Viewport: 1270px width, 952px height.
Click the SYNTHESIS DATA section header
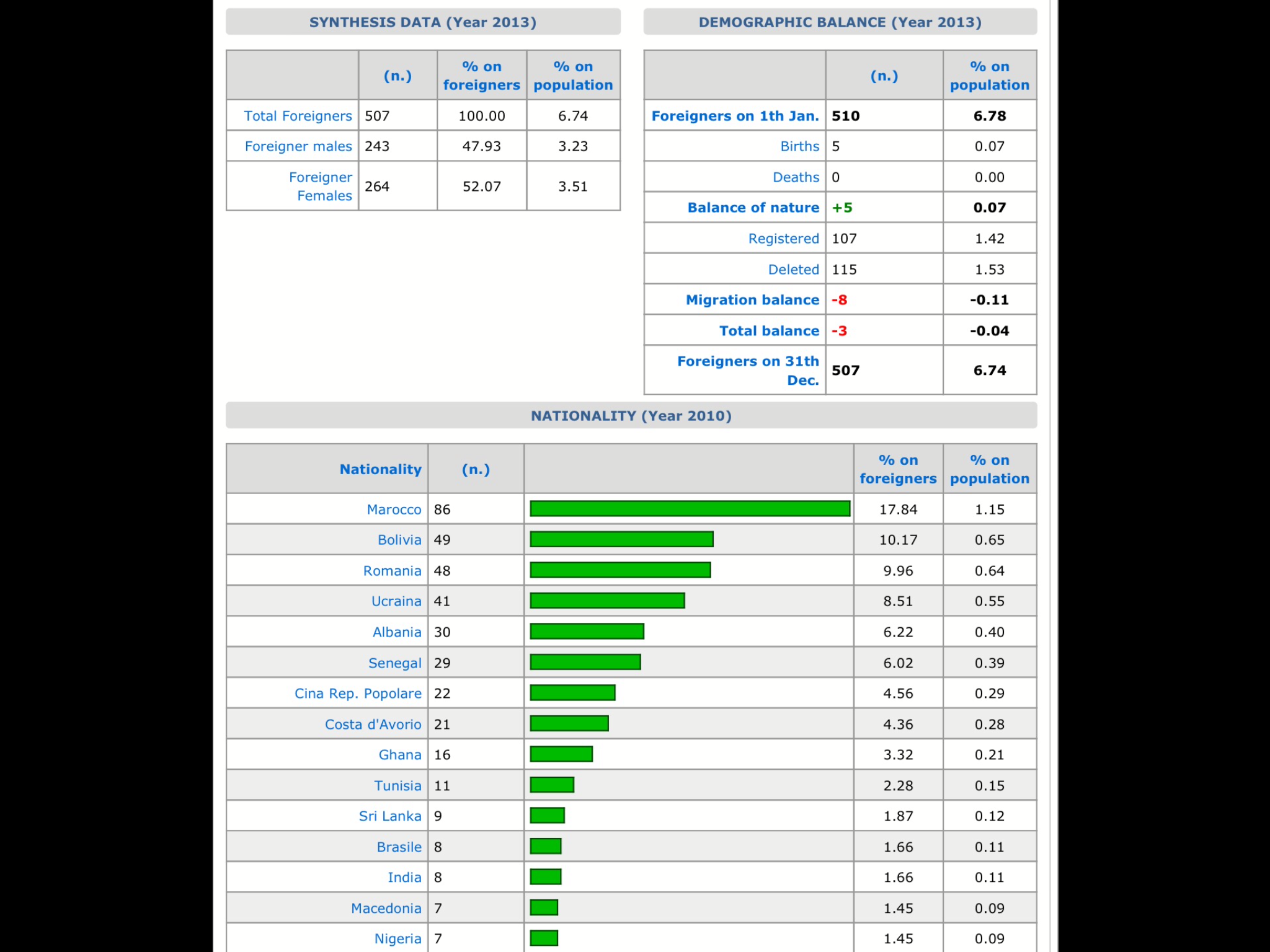pyautogui.click(x=423, y=22)
